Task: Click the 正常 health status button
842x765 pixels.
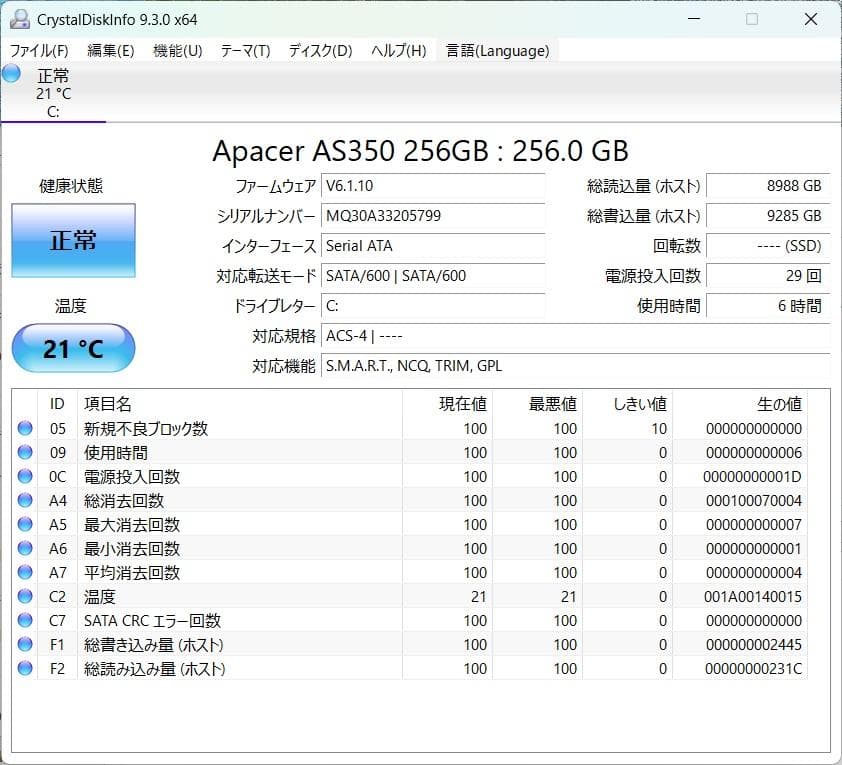Action: 74,241
